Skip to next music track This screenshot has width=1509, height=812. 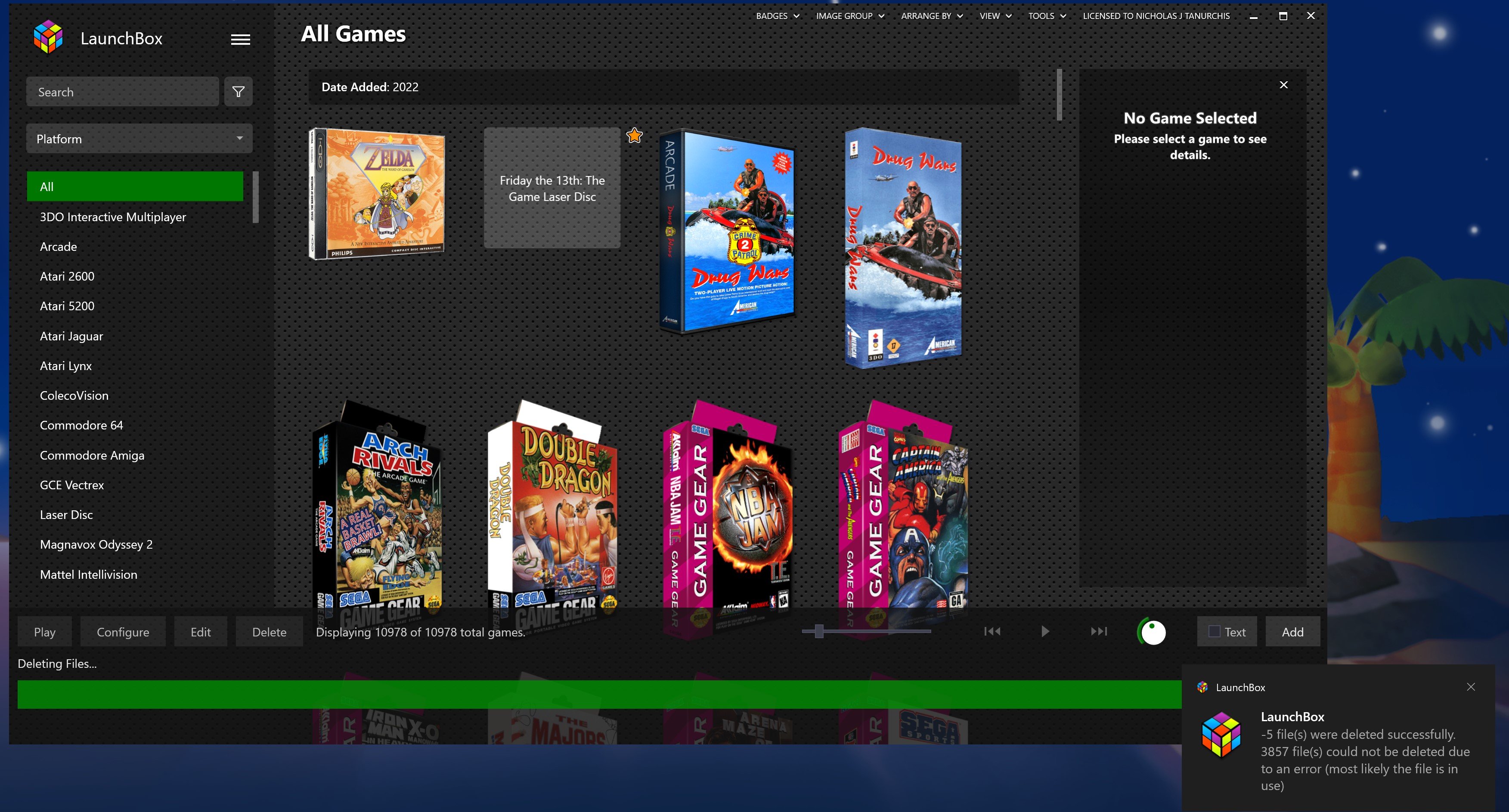coord(1098,631)
